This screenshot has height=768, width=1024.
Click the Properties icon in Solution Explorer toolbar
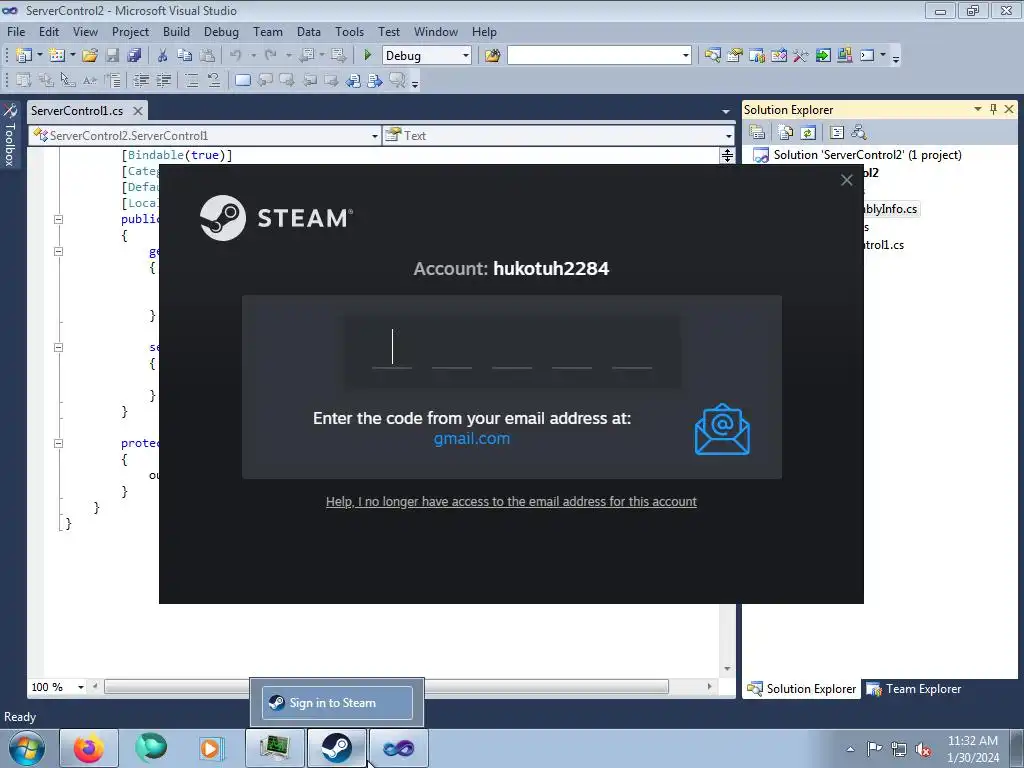click(757, 133)
